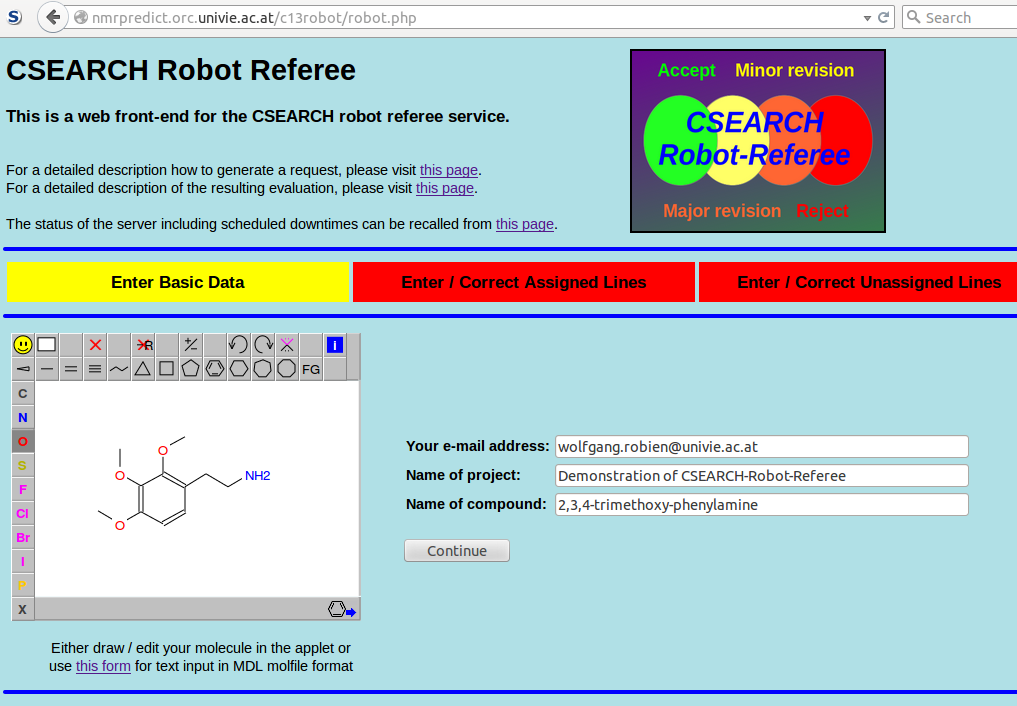Select Chlorine atom from element palette

click(x=23, y=513)
